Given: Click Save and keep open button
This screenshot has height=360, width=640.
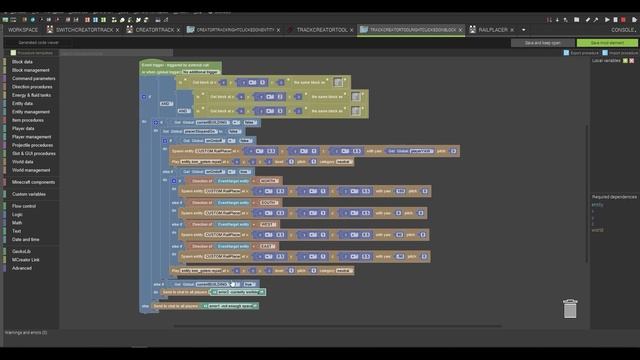Looking at the screenshot, I should point(542,43).
